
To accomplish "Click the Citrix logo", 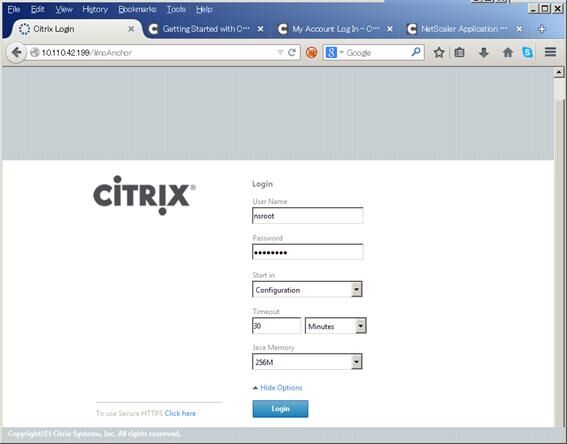I will point(144,195).
